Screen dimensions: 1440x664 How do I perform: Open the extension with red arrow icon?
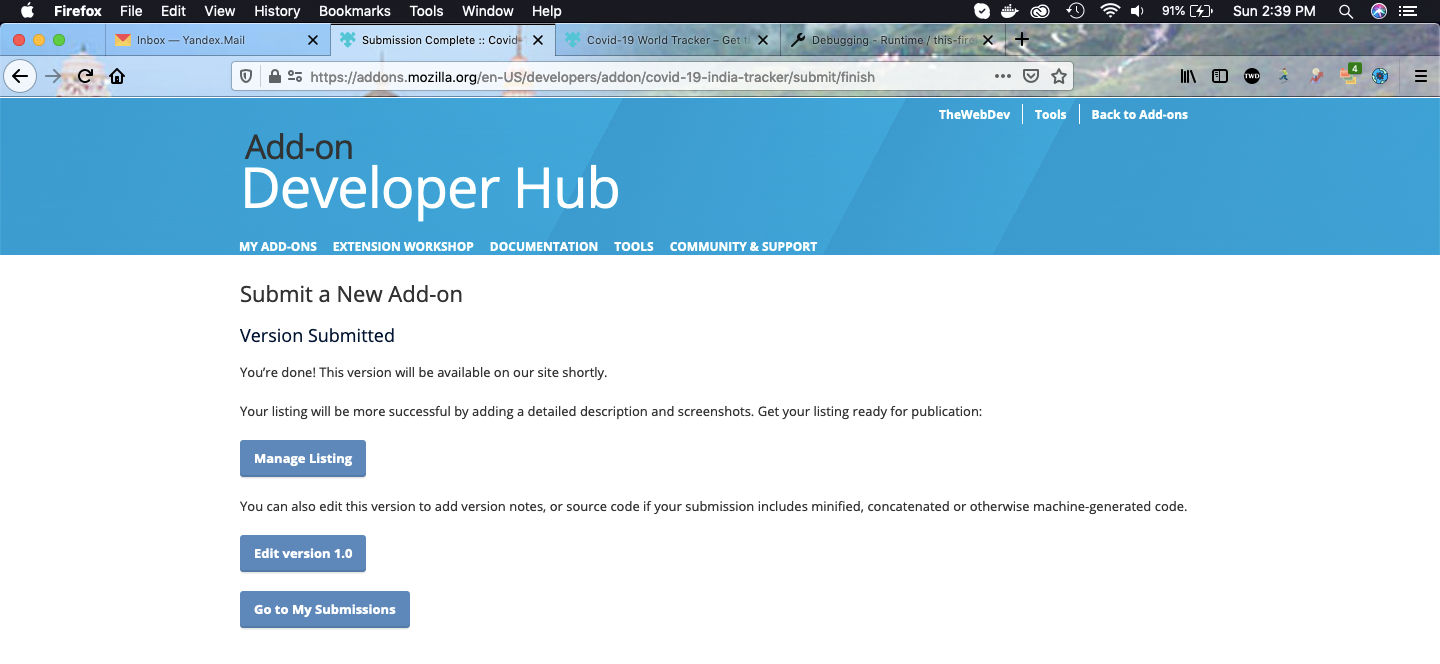[1316, 76]
